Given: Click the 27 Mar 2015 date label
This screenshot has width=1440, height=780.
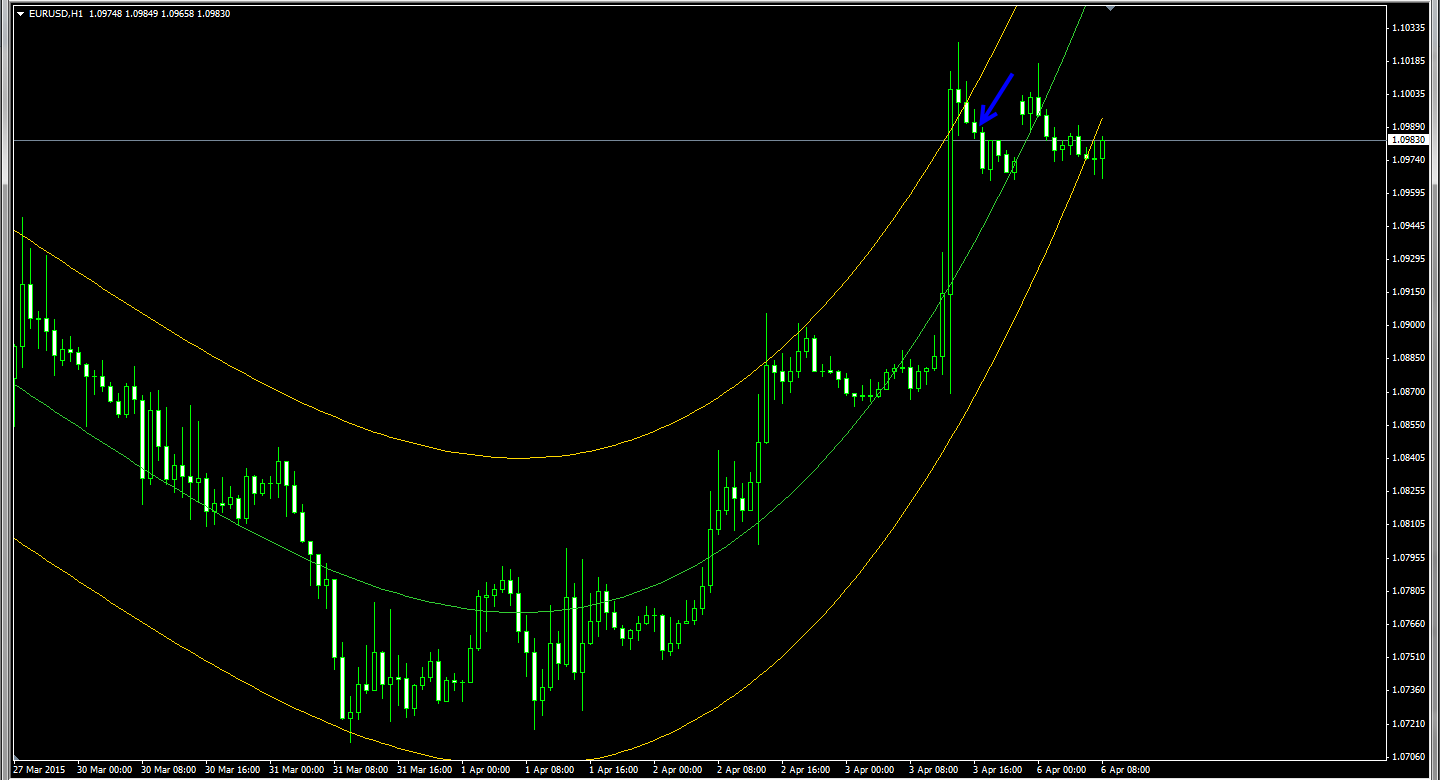Looking at the screenshot, I should (x=38, y=770).
